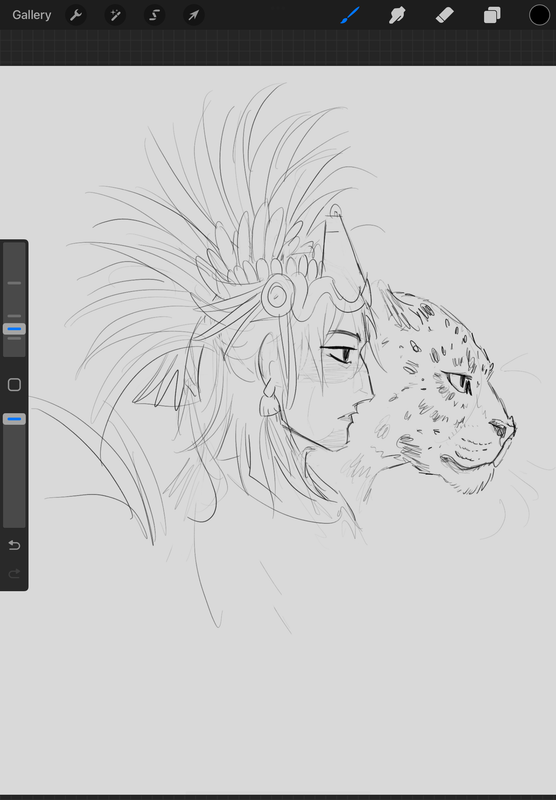Tap the square Modify button in sidebar
556x800 pixels.
(x=14, y=385)
